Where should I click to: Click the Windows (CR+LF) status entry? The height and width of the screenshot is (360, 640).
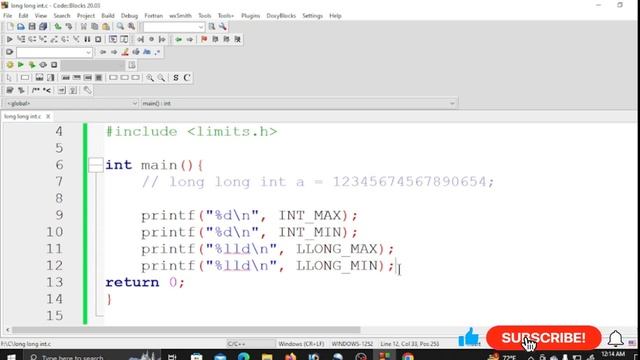coord(301,344)
